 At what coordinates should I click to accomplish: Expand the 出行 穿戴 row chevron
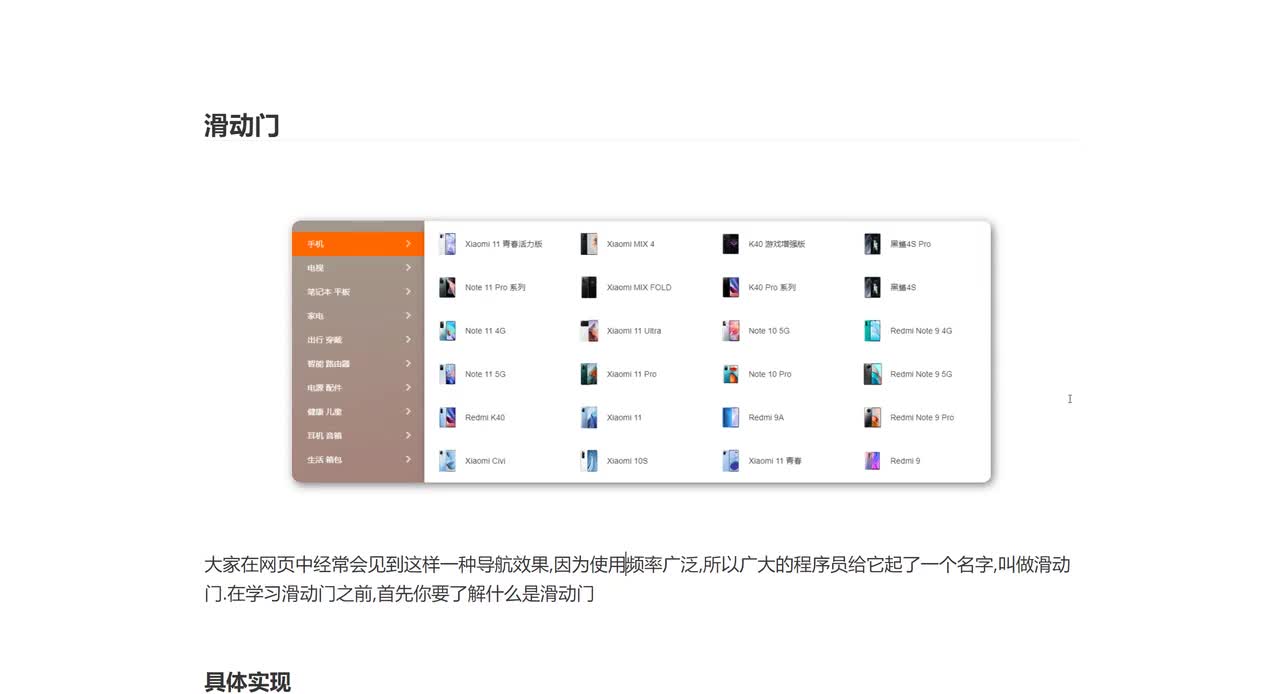tap(408, 340)
